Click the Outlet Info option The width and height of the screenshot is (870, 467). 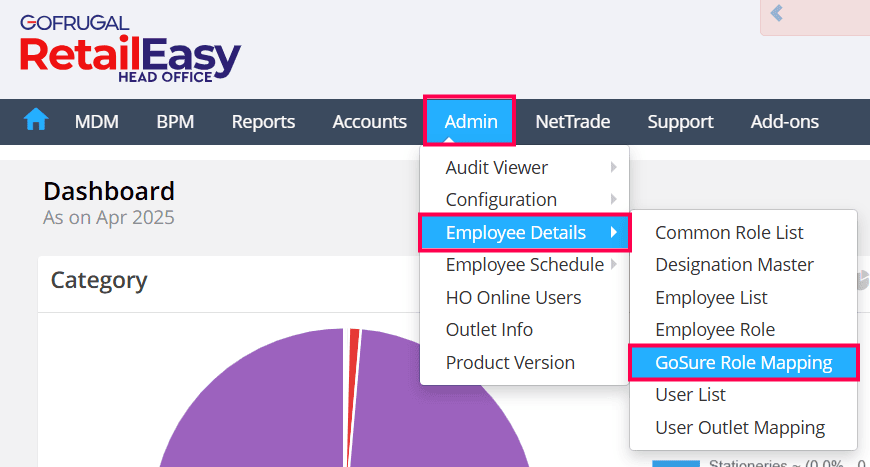click(x=489, y=330)
